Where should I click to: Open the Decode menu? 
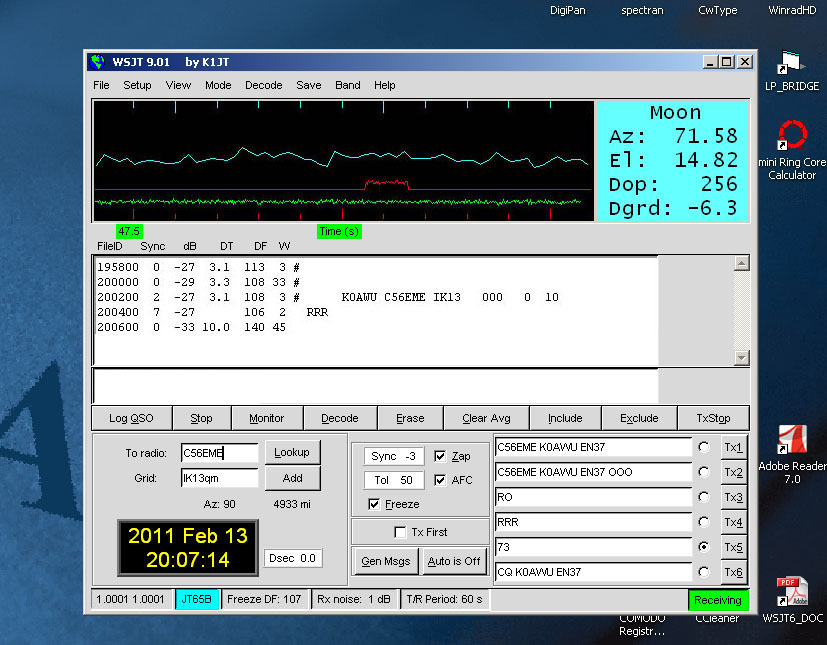(263, 85)
